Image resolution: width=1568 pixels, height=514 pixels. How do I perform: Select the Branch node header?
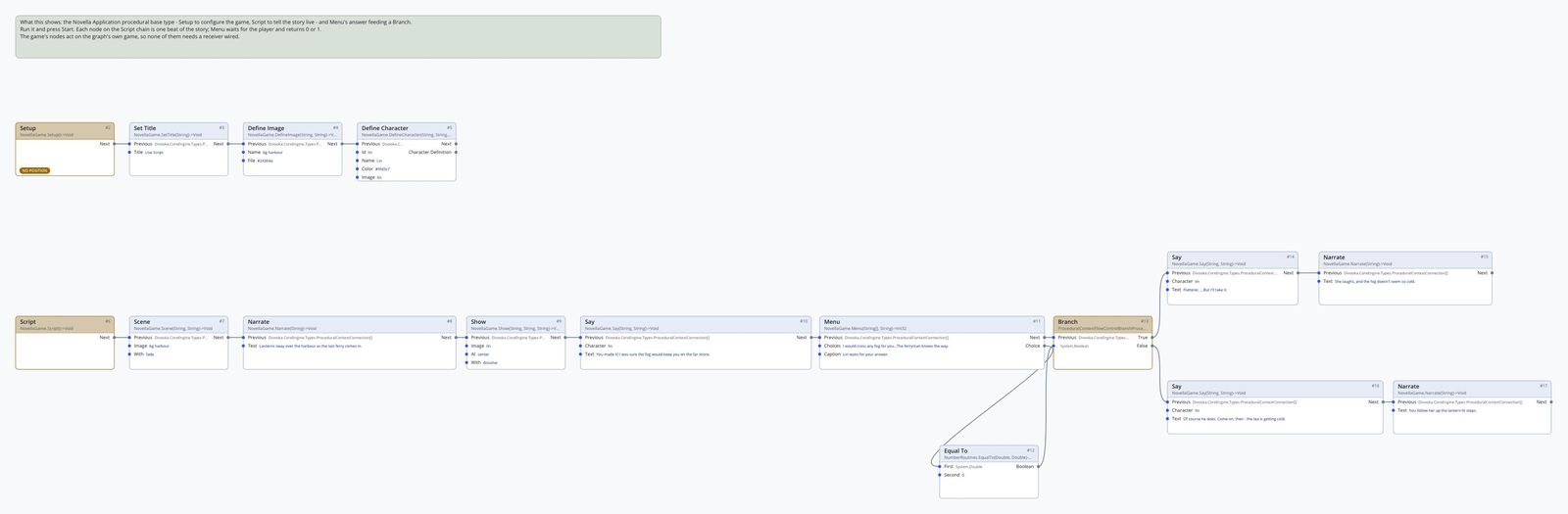click(1103, 324)
